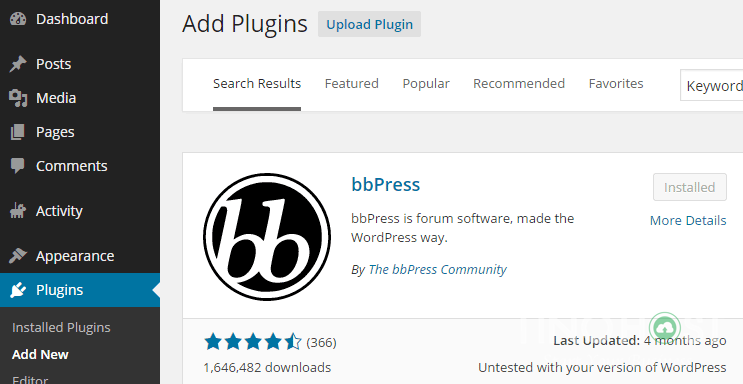Click the 1,646,482 downloads text
The image size is (743, 384).
coord(267,367)
